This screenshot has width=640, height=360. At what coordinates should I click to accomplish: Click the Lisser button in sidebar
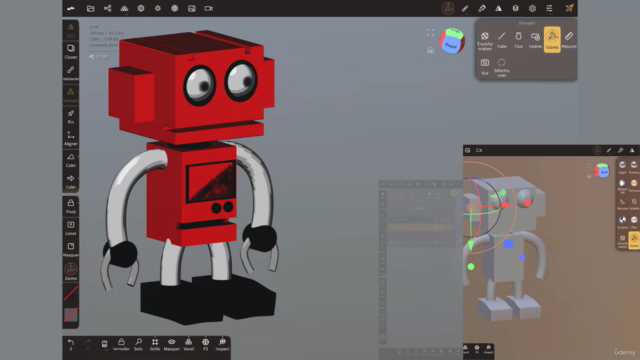[x=71, y=228]
